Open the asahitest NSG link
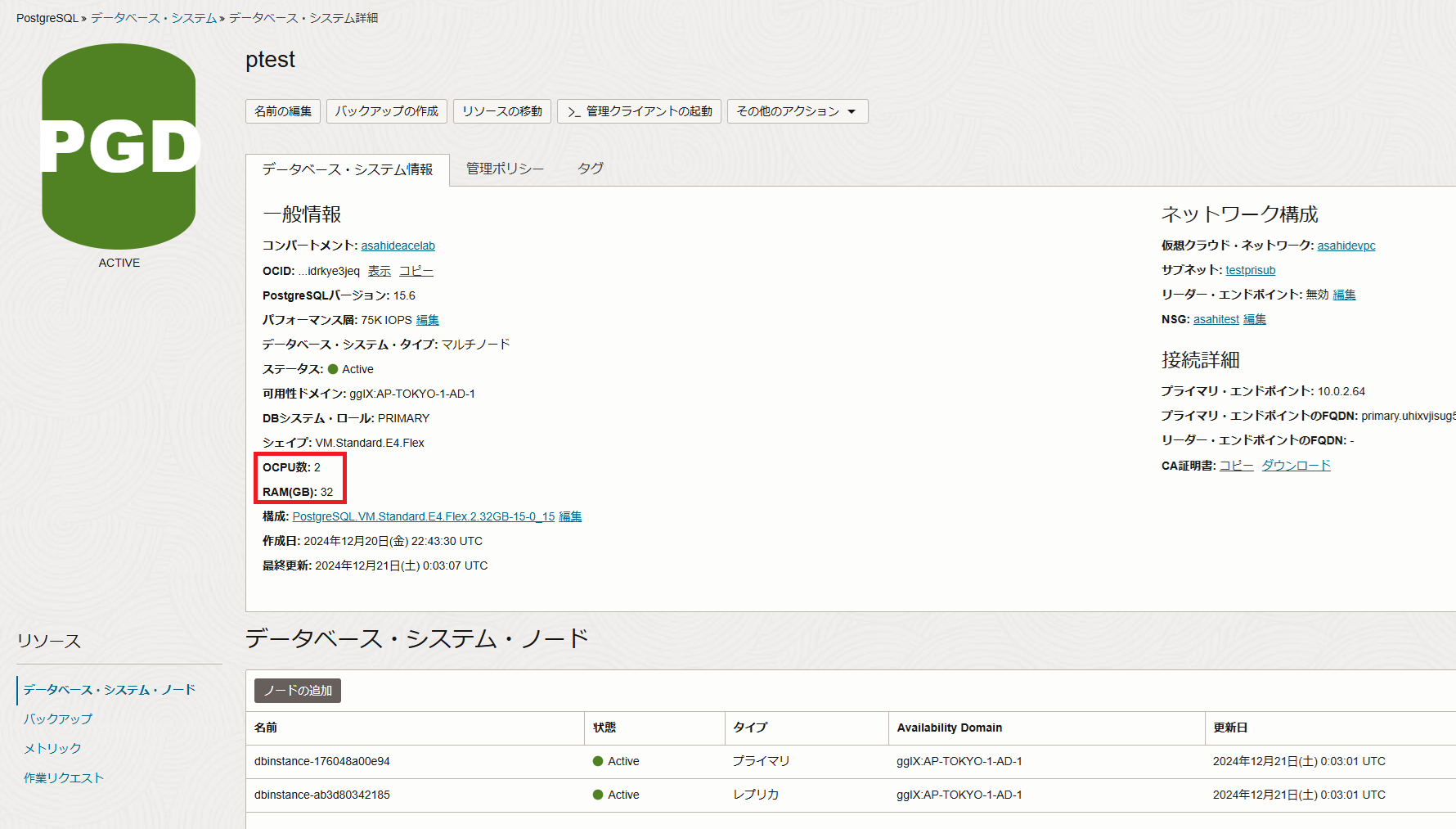Viewport: 1456px width, 829px height. 1216,319
